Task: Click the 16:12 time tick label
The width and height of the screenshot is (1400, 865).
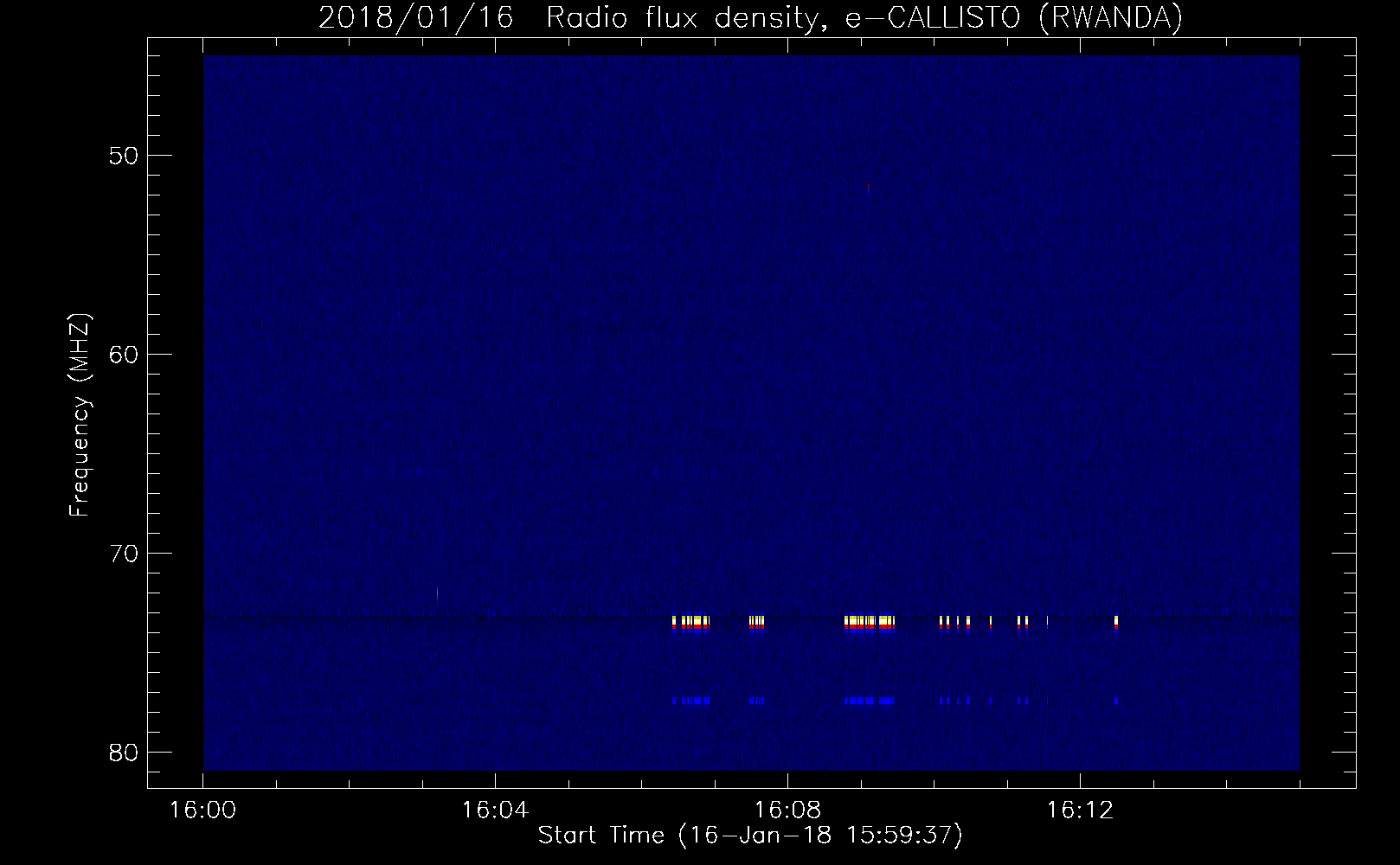Action: point(1079,811)
